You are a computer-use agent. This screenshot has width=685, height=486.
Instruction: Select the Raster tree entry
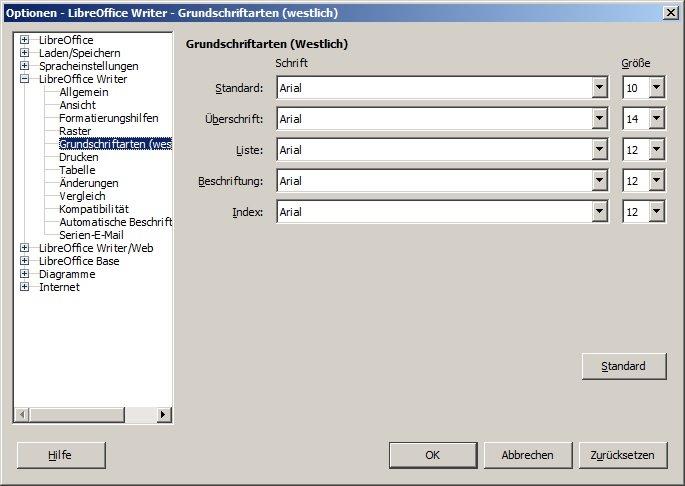(x=75, y=131)
